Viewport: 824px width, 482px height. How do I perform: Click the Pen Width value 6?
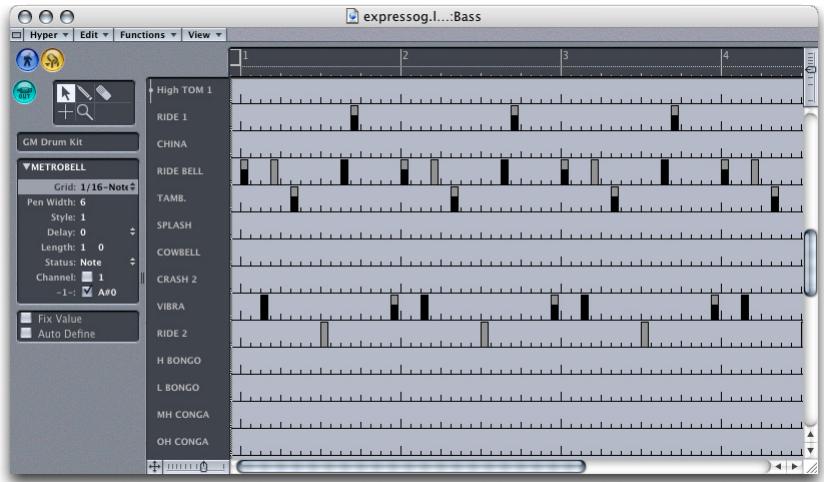[83, 202]
